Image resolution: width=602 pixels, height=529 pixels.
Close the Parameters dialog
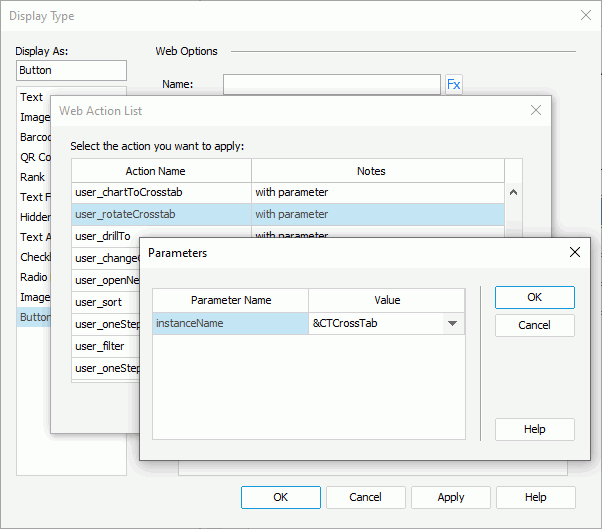(x=574, y=253)
